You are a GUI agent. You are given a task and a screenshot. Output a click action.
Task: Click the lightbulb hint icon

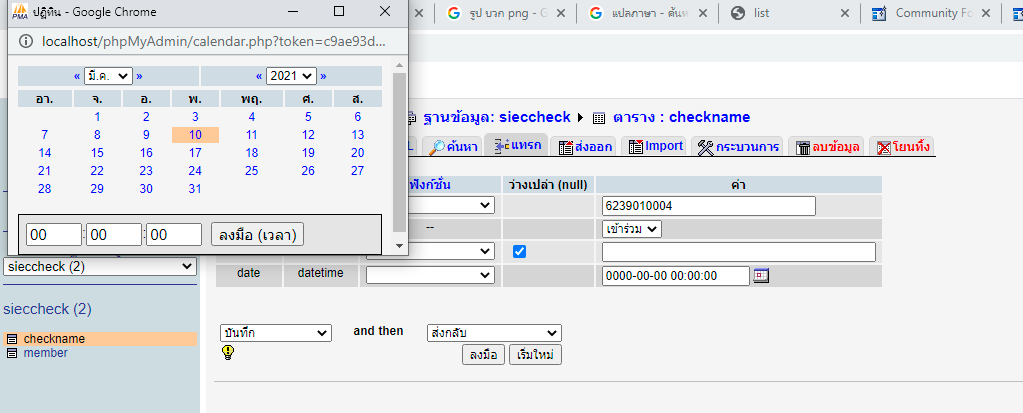228,353
